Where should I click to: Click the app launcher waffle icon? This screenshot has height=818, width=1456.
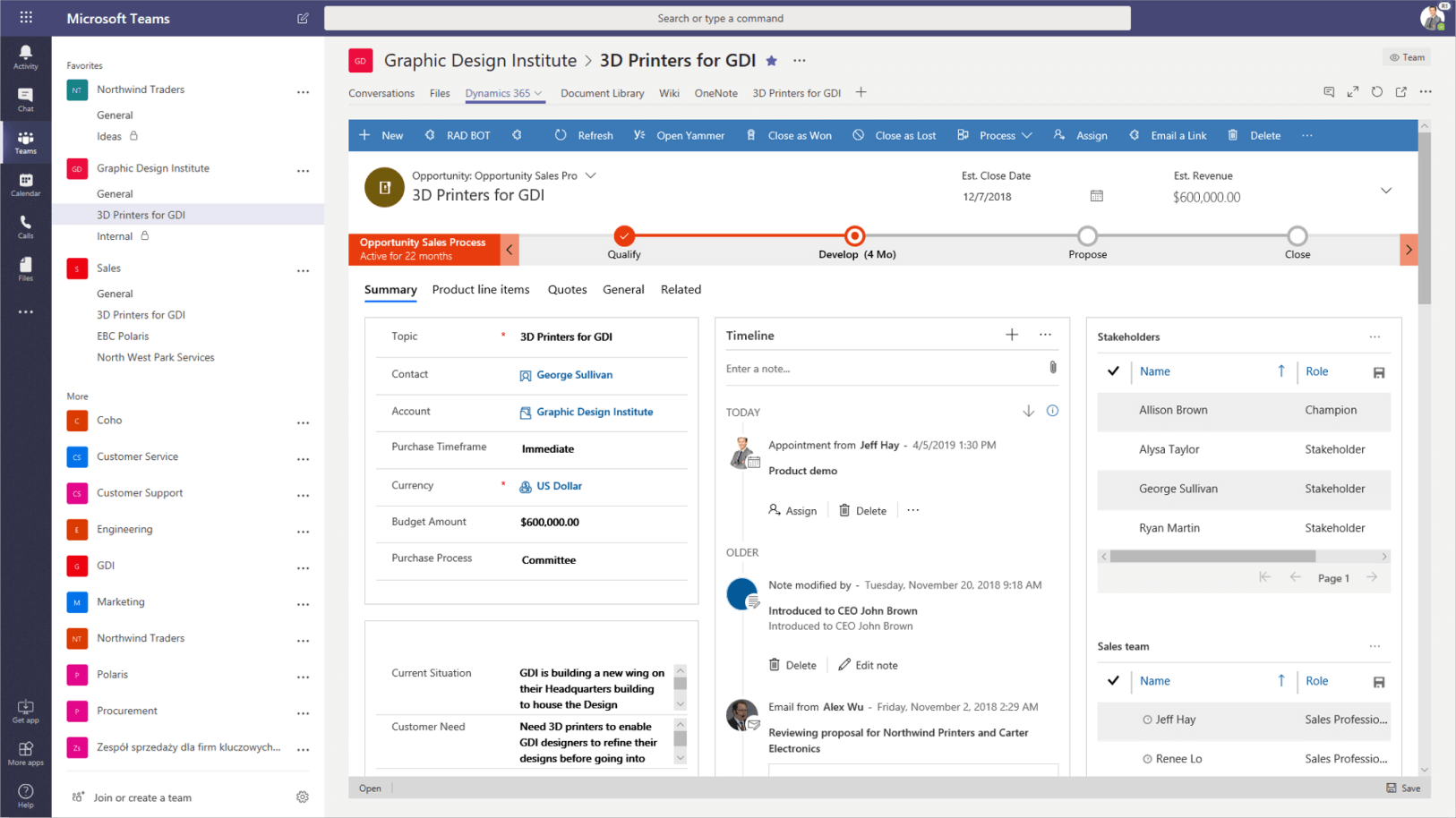[26, 17]
